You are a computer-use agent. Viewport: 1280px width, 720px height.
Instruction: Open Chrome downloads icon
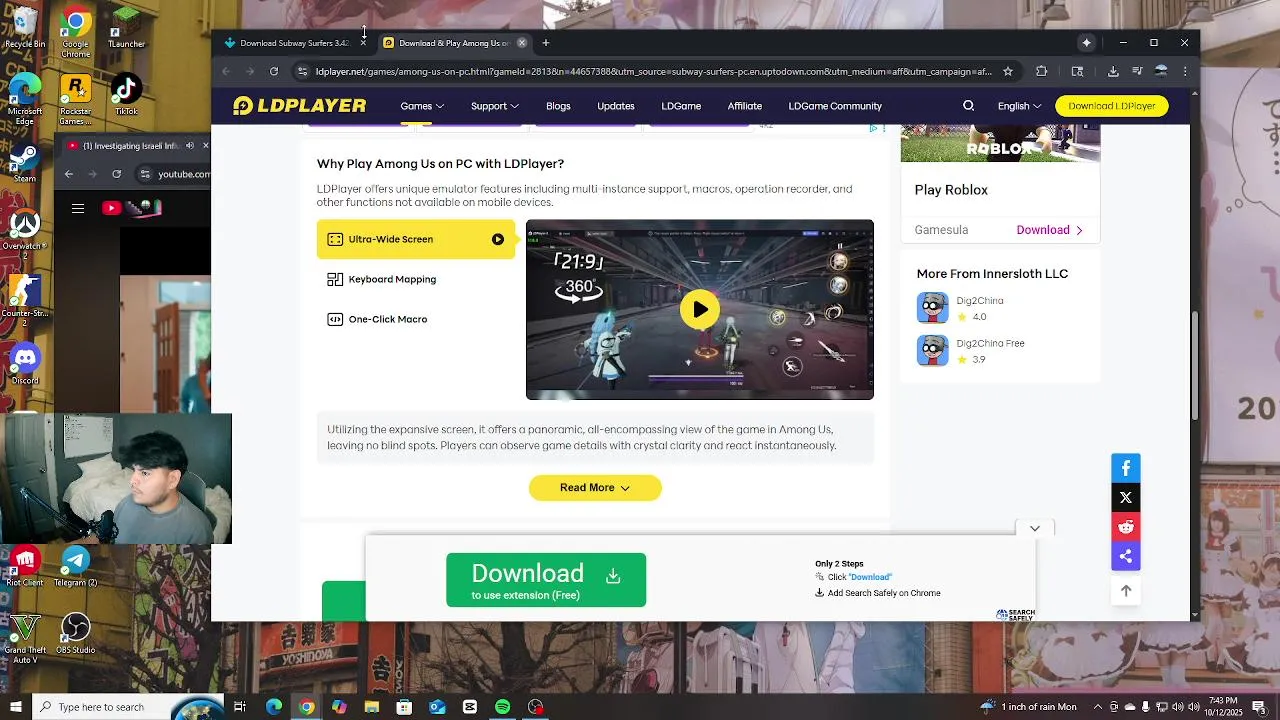[x=1113, y=71]
